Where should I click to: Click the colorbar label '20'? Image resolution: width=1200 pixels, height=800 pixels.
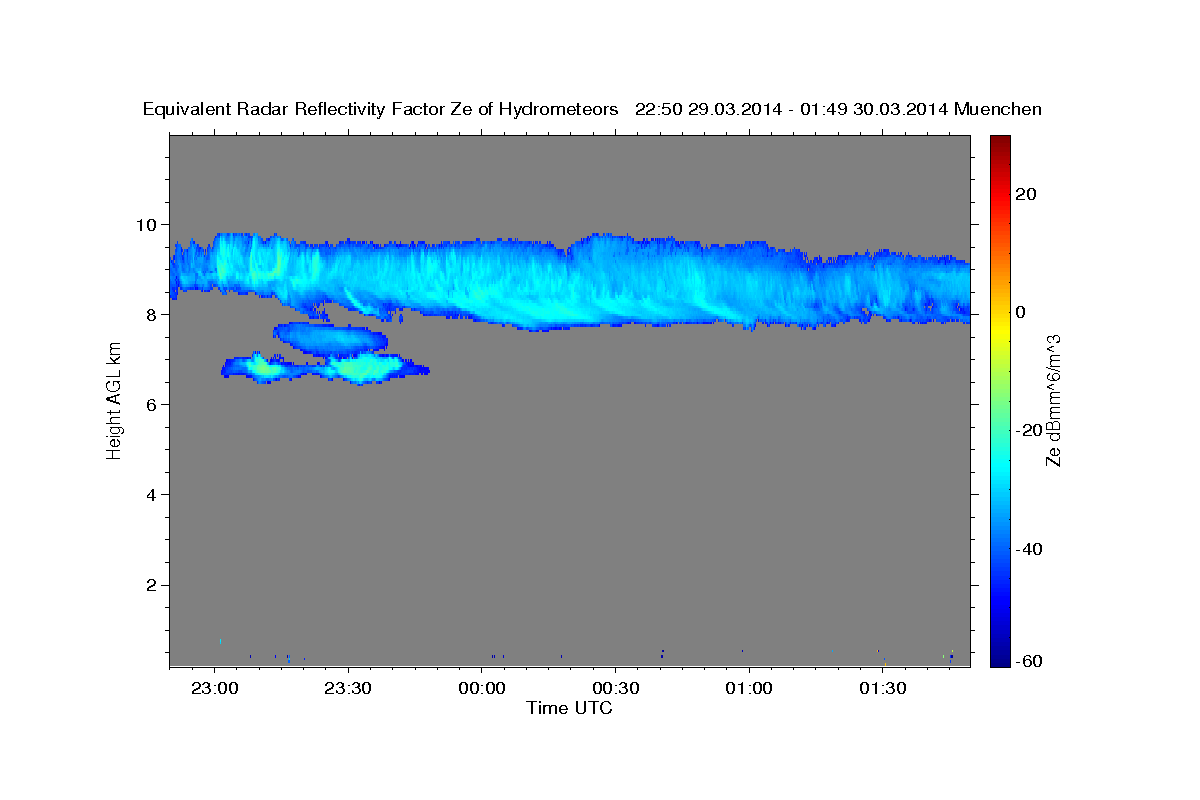pos(1026,194)
